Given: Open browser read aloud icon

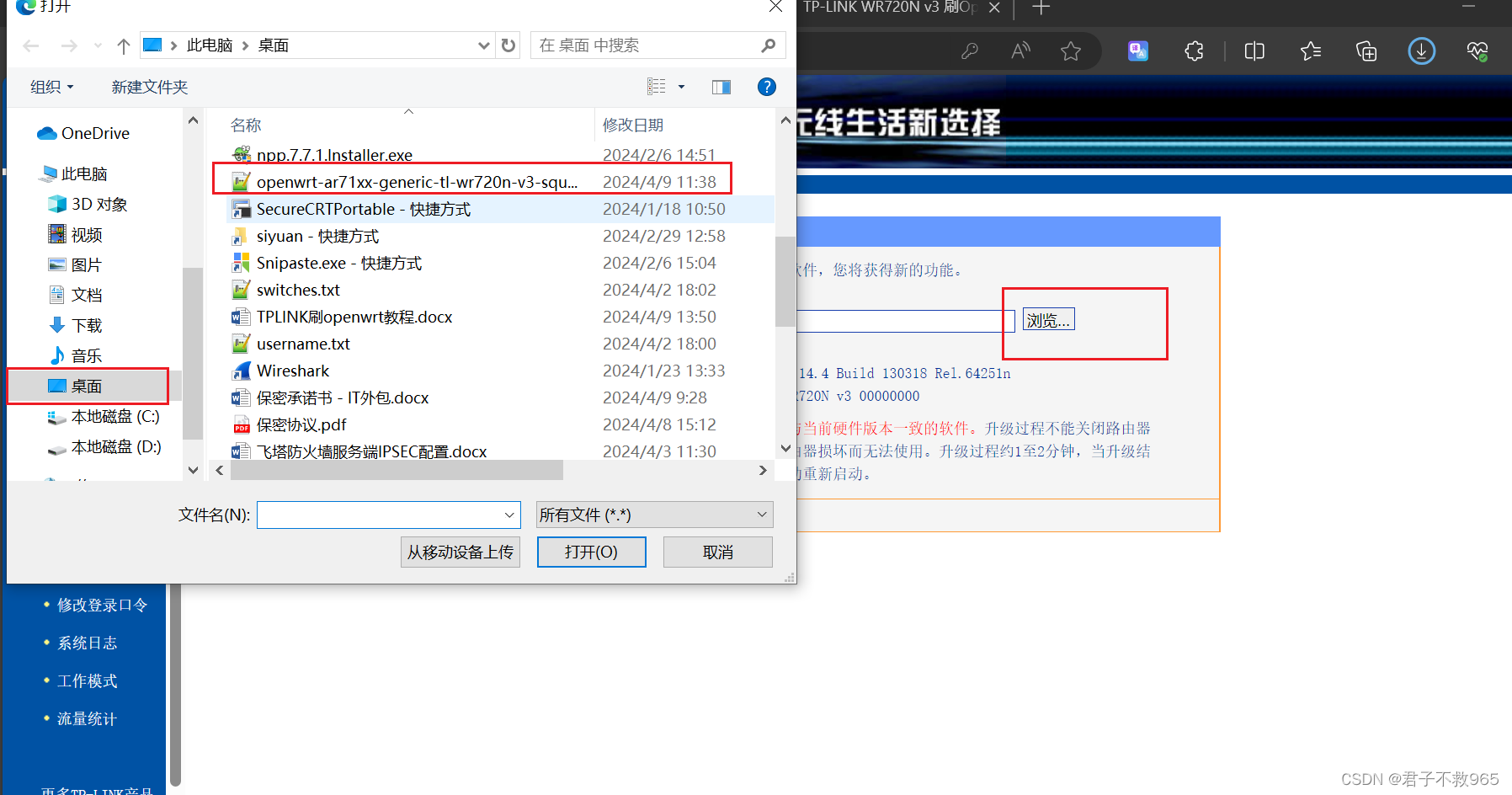Looking at the screenshot, I should coord(1020,51).
